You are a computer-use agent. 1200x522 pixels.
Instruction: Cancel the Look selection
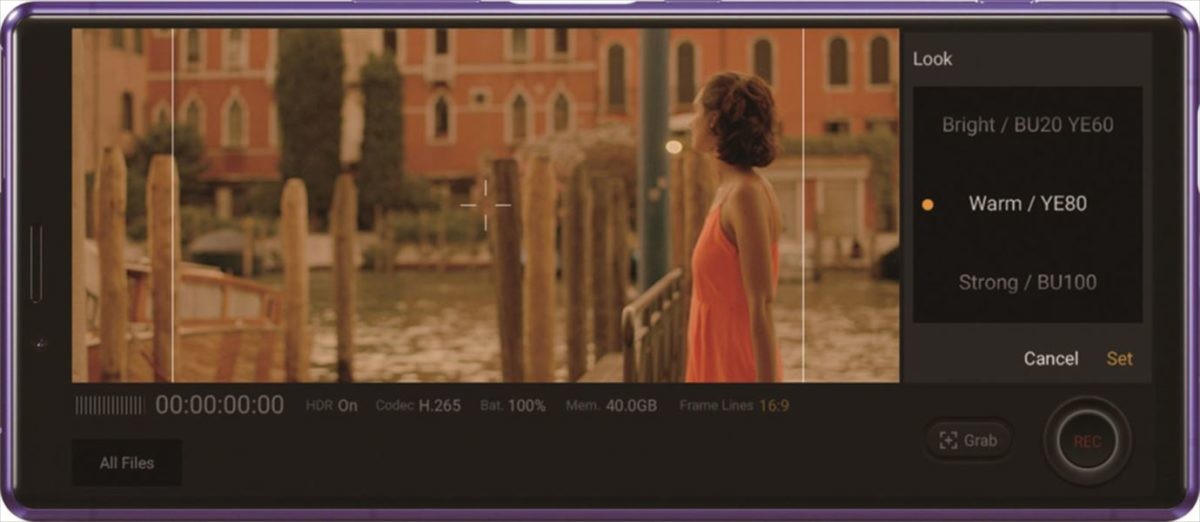click(x=1051, y=358)
